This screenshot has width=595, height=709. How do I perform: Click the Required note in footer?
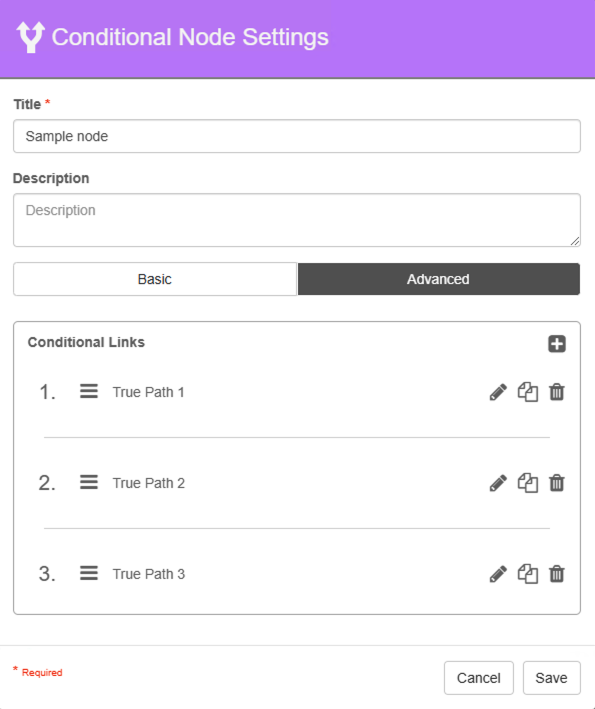[38, 671]
